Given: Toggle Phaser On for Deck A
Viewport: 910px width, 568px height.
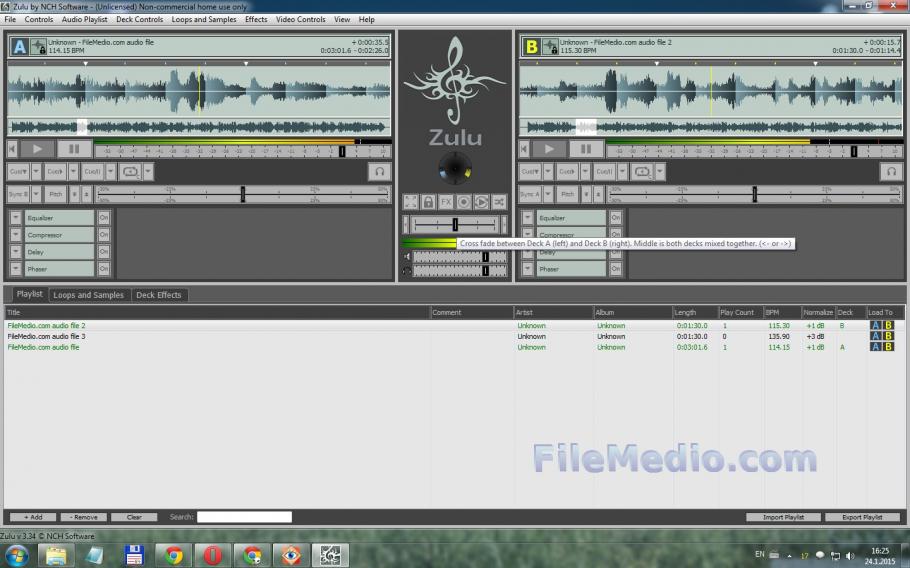Looking at the screenshot, I should coord(104,269).
